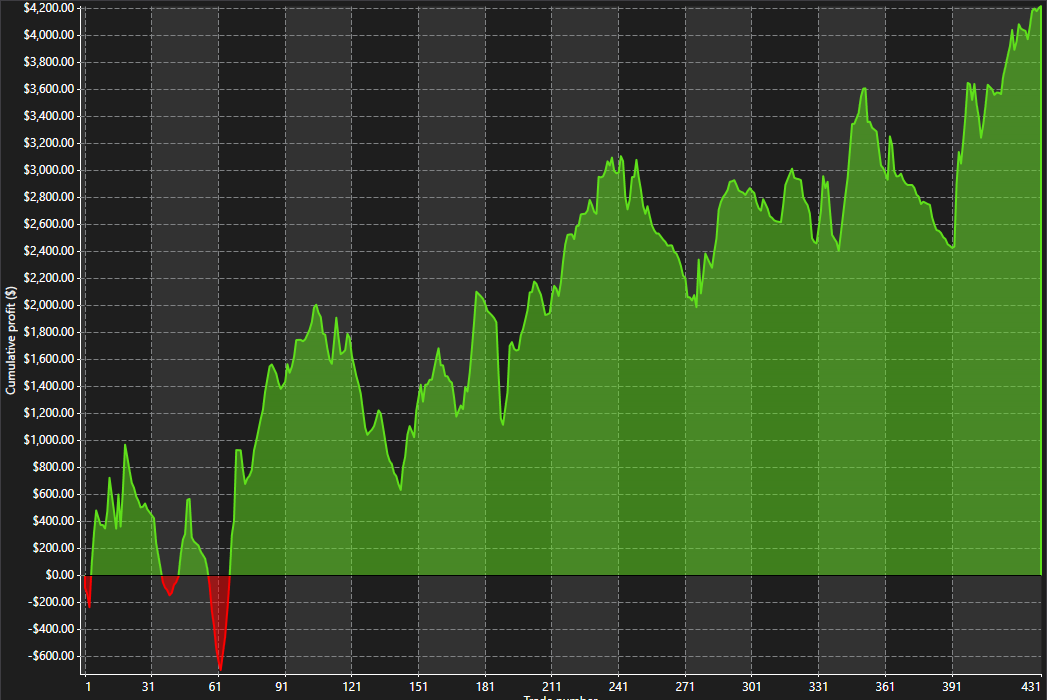This screenshot has height=700, width=1047.
Task: Click the $1,600.00 y-axis label
Action: click(49, 359)
